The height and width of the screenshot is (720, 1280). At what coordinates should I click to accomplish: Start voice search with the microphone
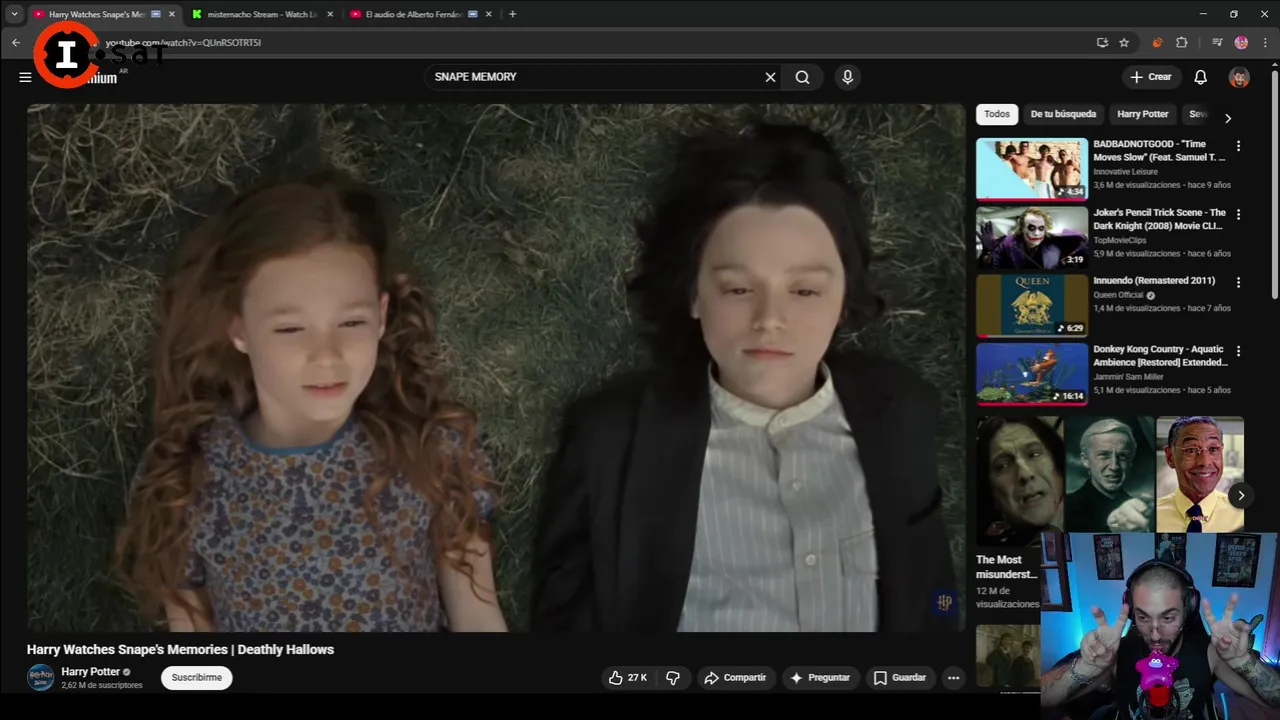(847, 77)
